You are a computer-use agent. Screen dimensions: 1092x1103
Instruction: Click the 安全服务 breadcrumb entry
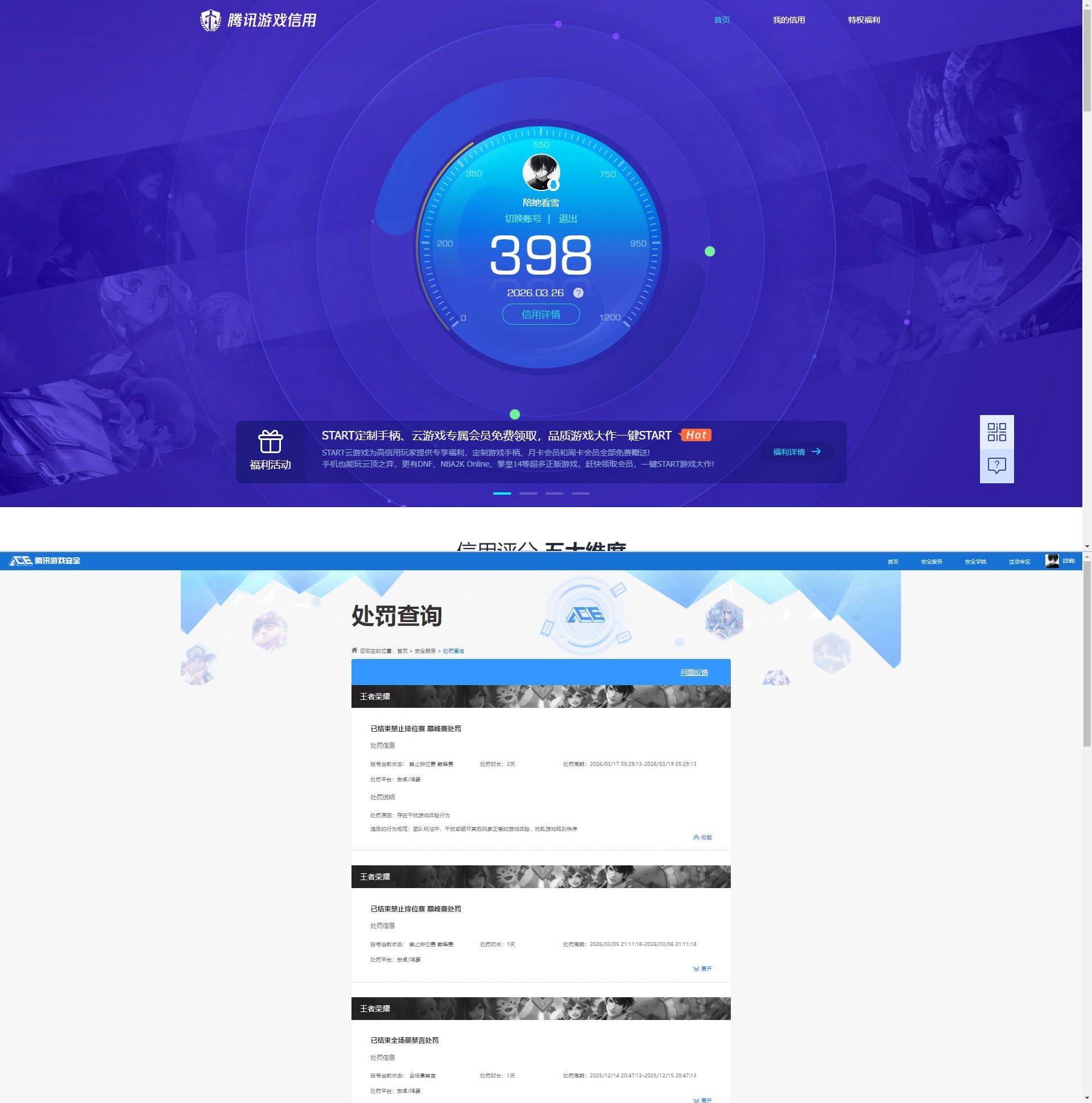click(x=424, y=651)
